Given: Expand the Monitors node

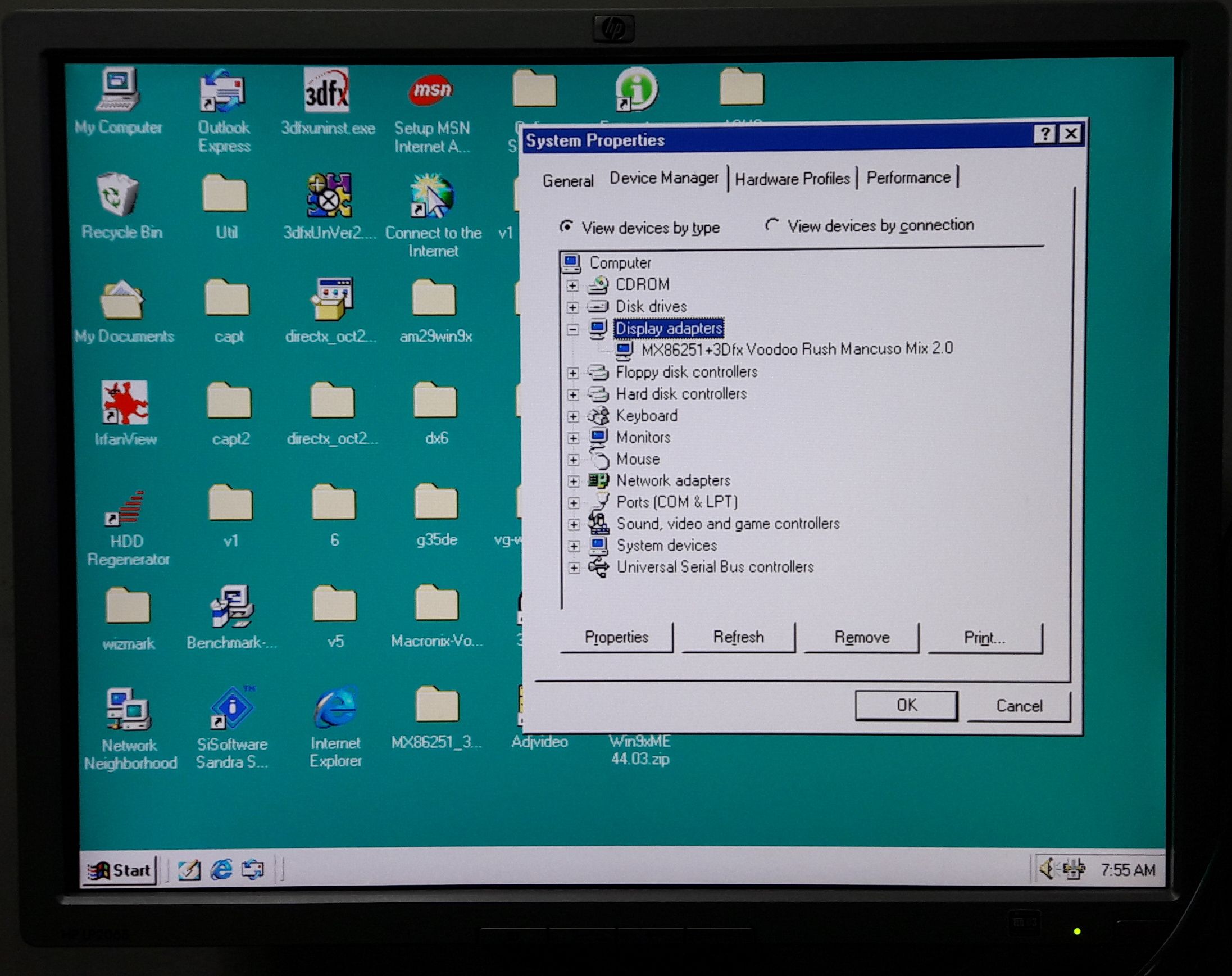Looking at the screenshot, I should (x=573, y=438).
